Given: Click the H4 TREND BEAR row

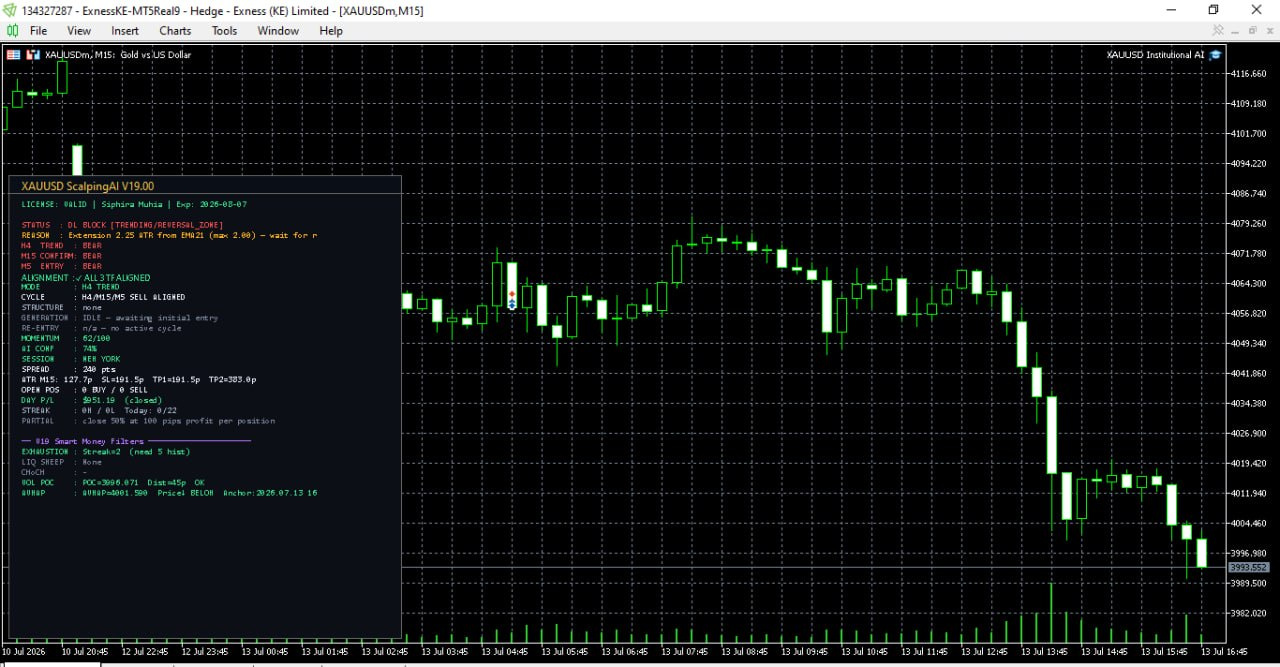Looking at the screenshot, I should (x=61, y=246).
